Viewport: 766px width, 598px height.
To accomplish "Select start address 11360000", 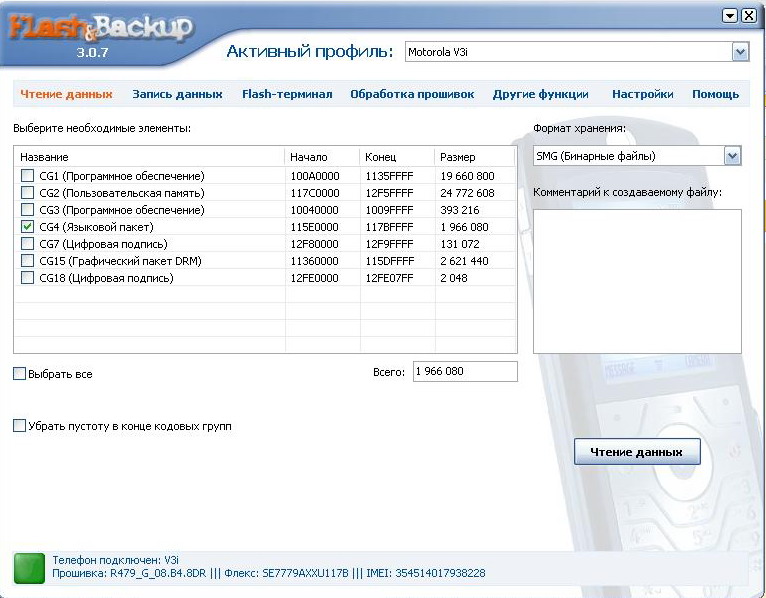I will [x=315, y=261].
